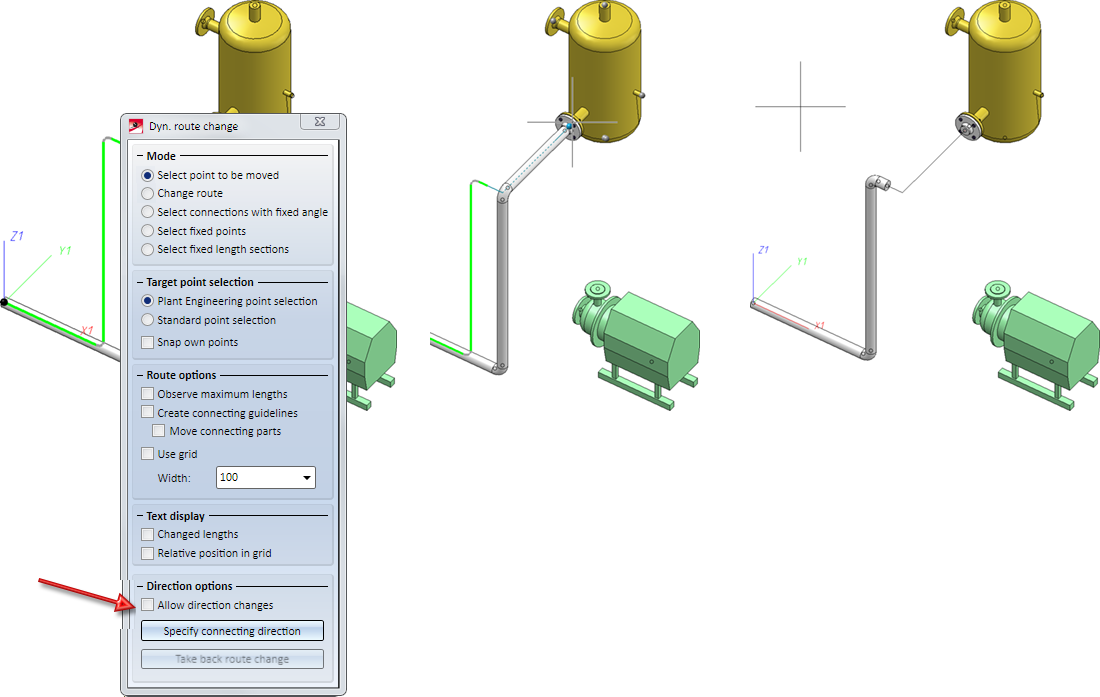Screen dimensions: 1100x697
Task: Pick 'Select fixed length sections' mode
Action: coord(147,249)
